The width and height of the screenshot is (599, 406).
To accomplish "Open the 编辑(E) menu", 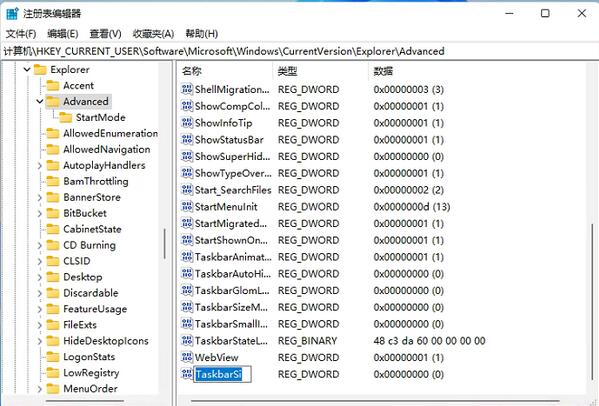I will [x=63, y=34].
